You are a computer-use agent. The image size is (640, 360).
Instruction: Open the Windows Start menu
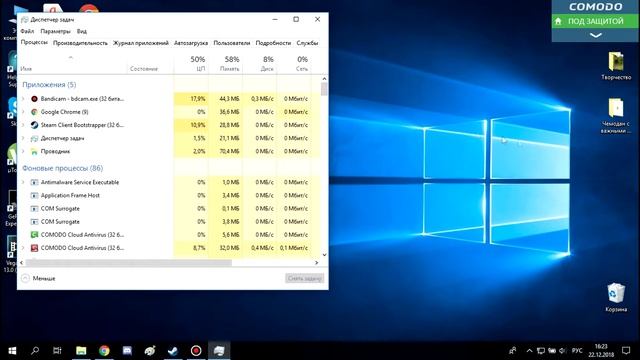(x=12, y=351)
